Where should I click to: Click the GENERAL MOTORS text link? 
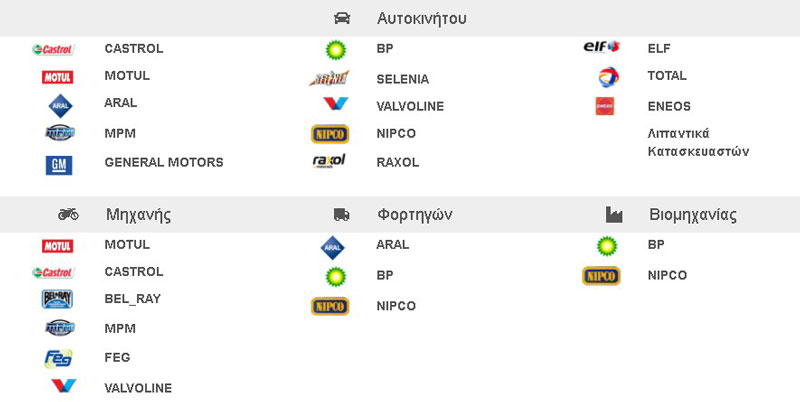(164, 162)
